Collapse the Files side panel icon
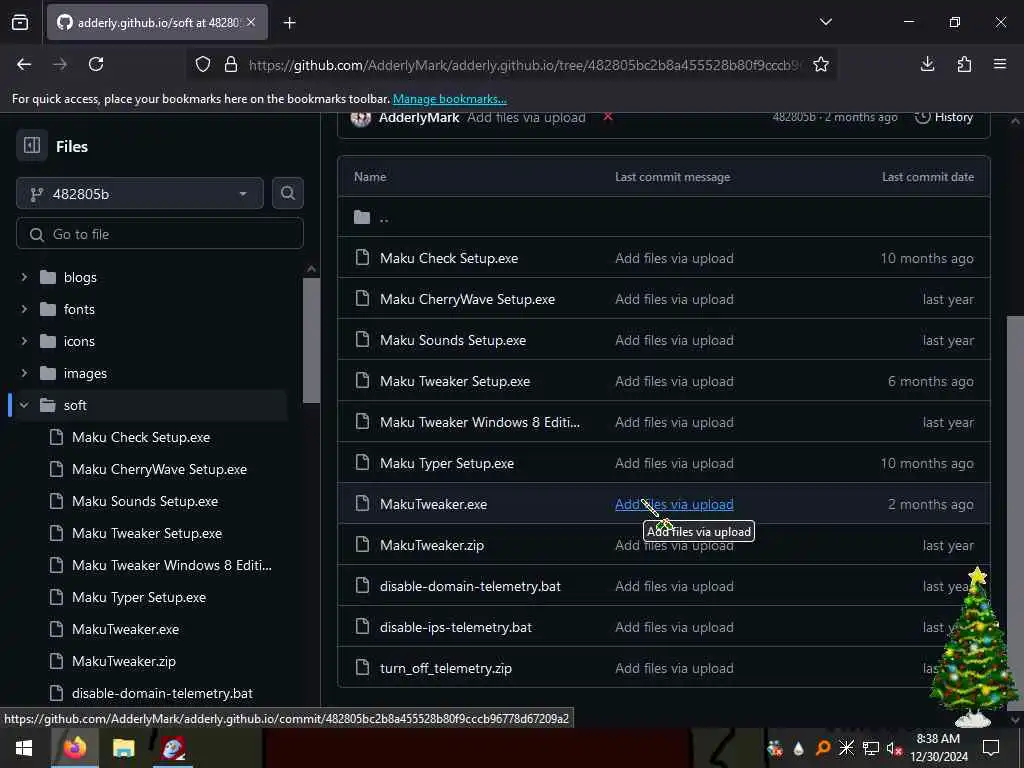 [32, 145]
